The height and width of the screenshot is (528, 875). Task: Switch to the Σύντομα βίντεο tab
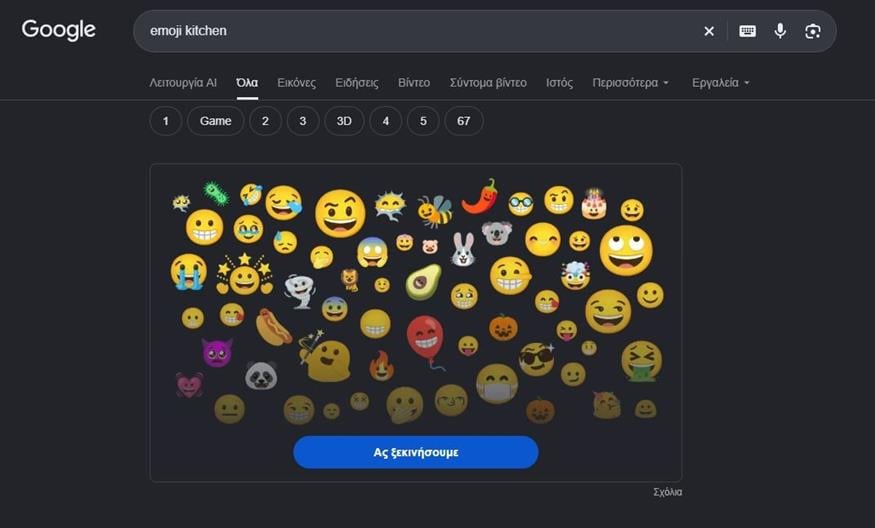click(488, 83)
